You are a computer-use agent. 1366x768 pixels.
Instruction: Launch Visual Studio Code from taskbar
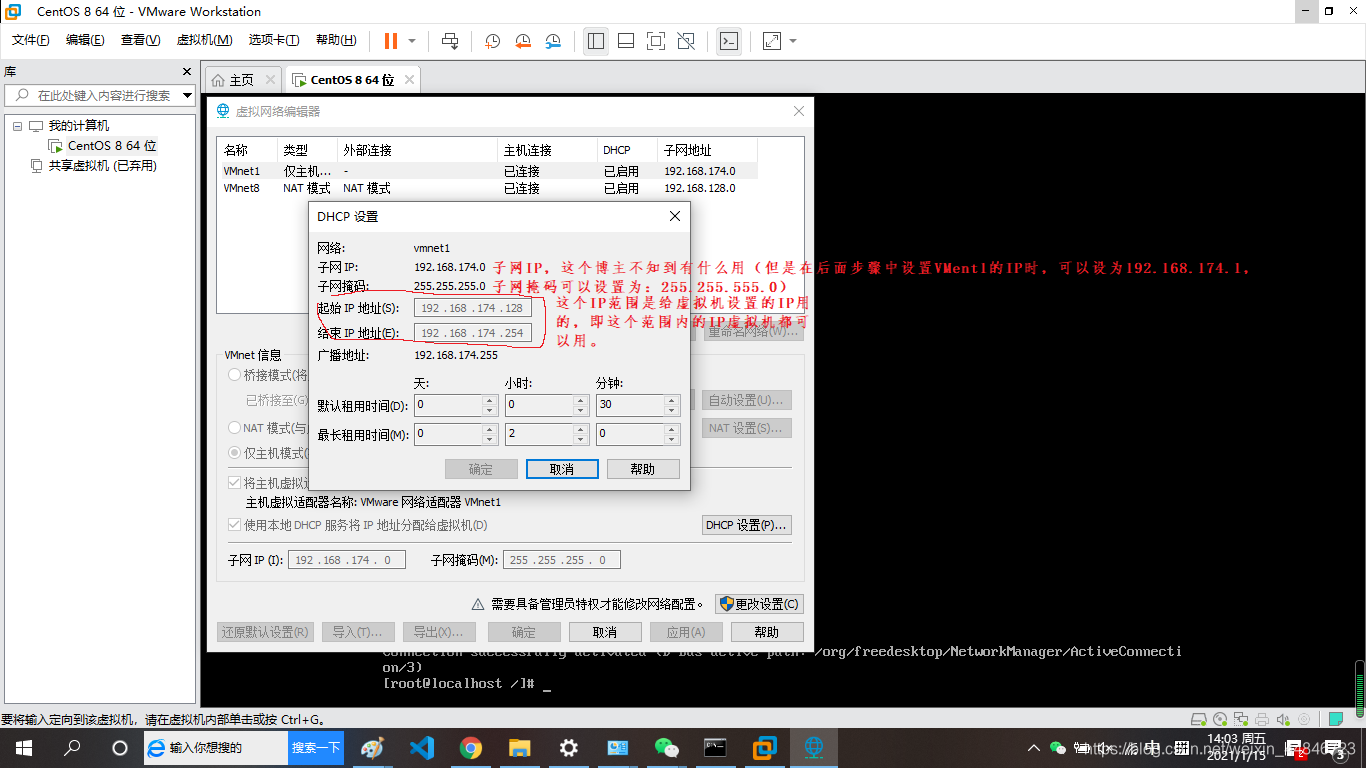[421, 747]
